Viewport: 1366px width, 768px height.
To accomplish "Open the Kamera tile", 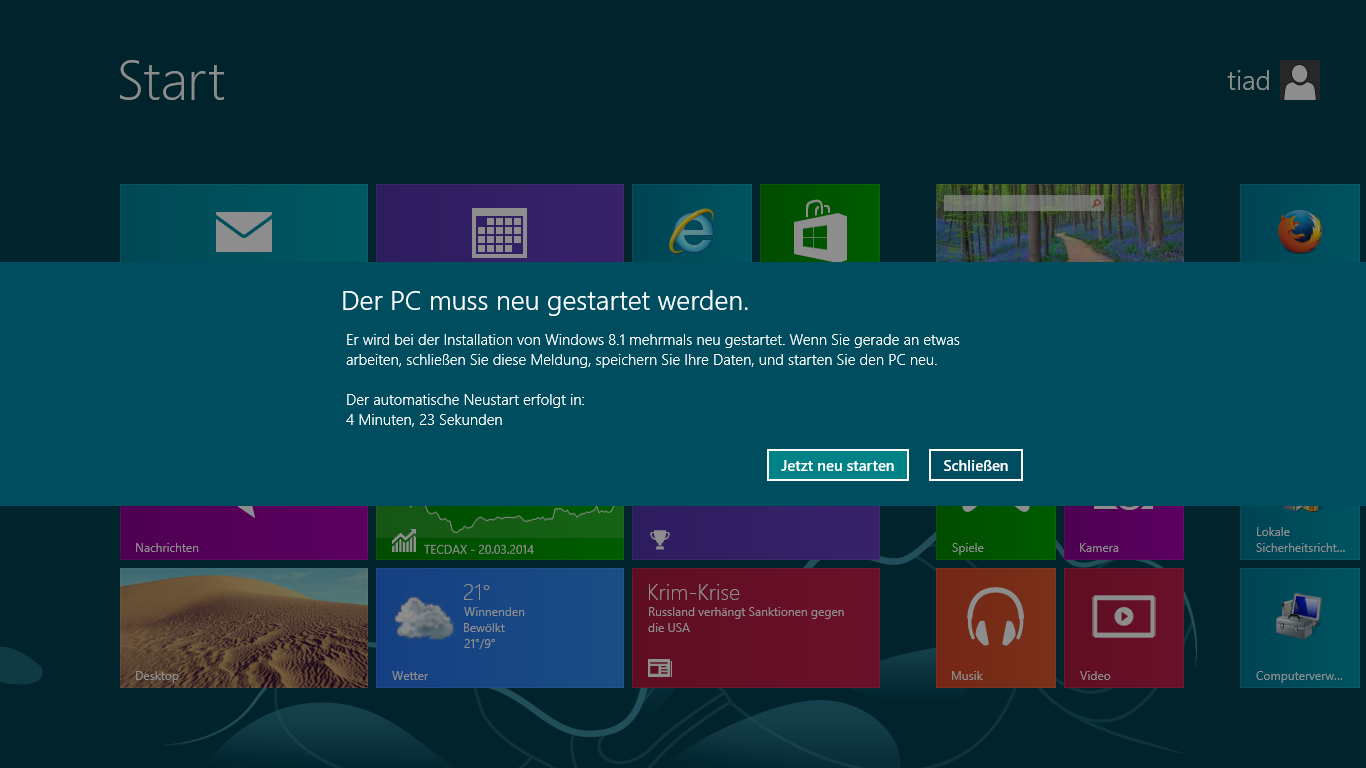I will (x=1123, y=534).
